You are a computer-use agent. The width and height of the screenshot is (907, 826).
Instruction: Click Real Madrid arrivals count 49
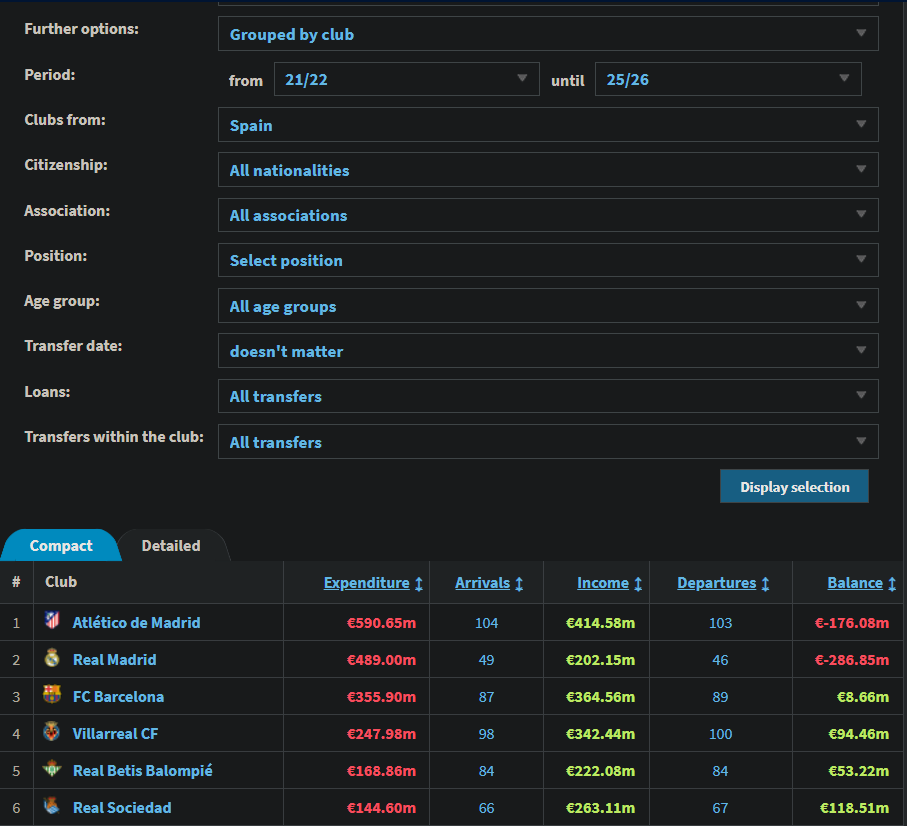[486, 660]
